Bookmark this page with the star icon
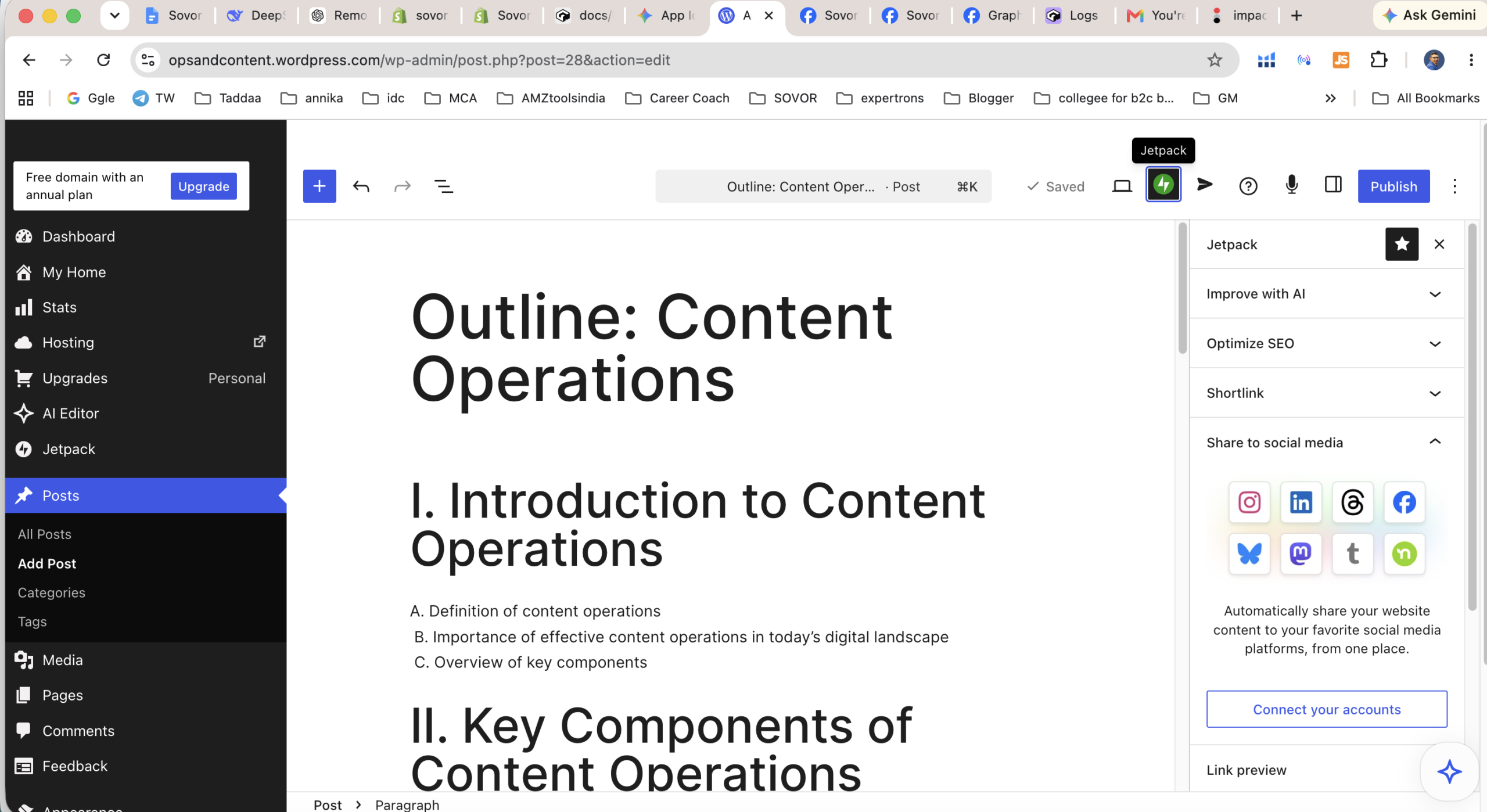This screenshot has width=1487, height=812. click(x=1215, y=60)
